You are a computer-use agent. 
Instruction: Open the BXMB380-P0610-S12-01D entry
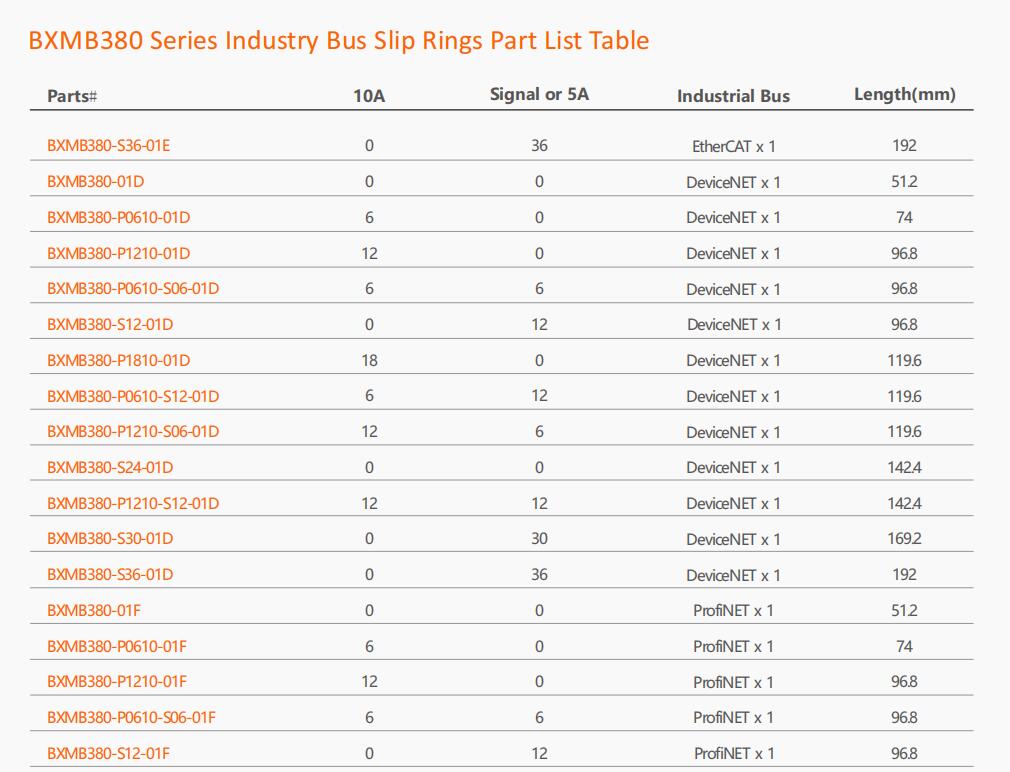(133, 396)
